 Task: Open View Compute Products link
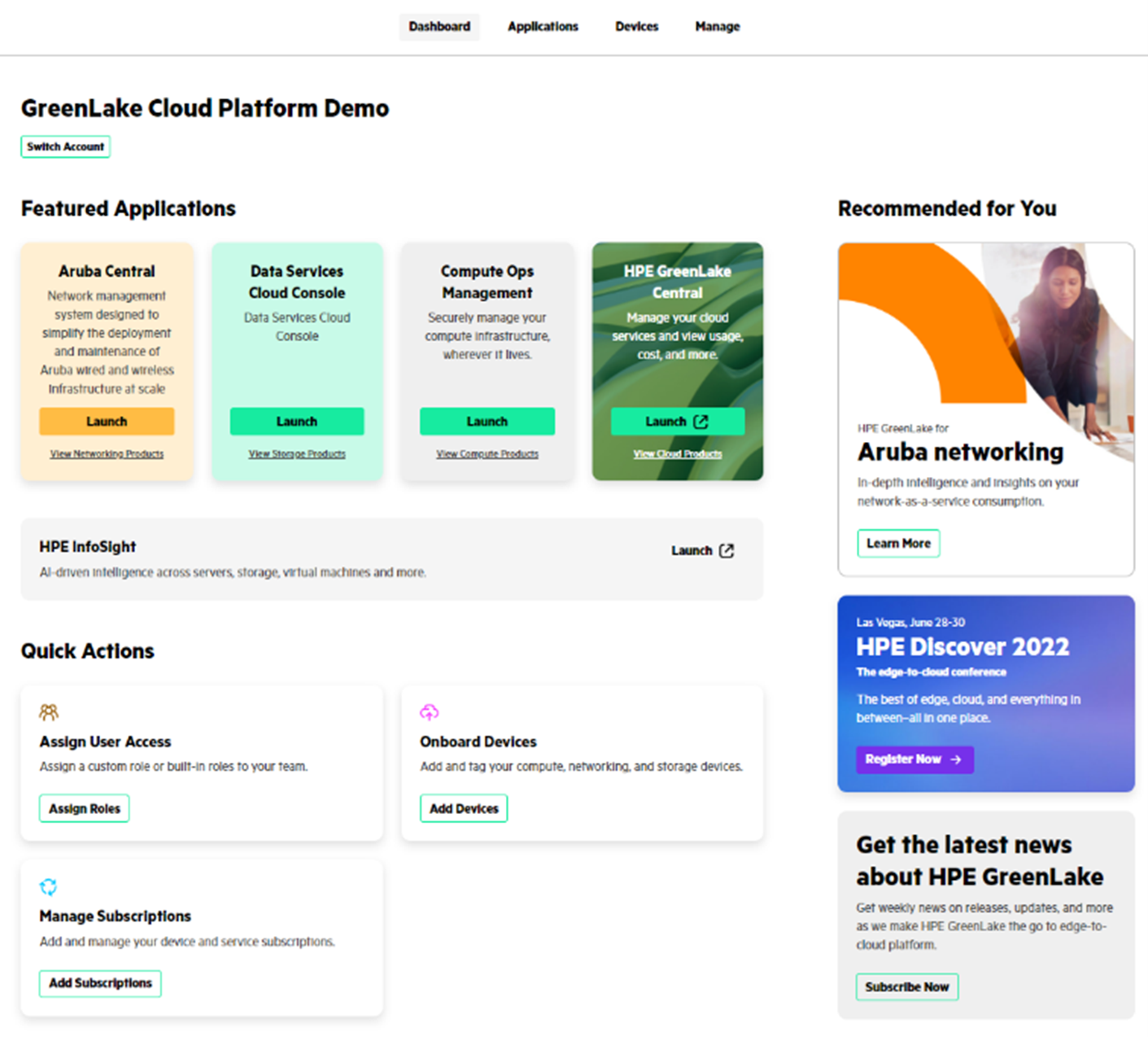point(487,454)
